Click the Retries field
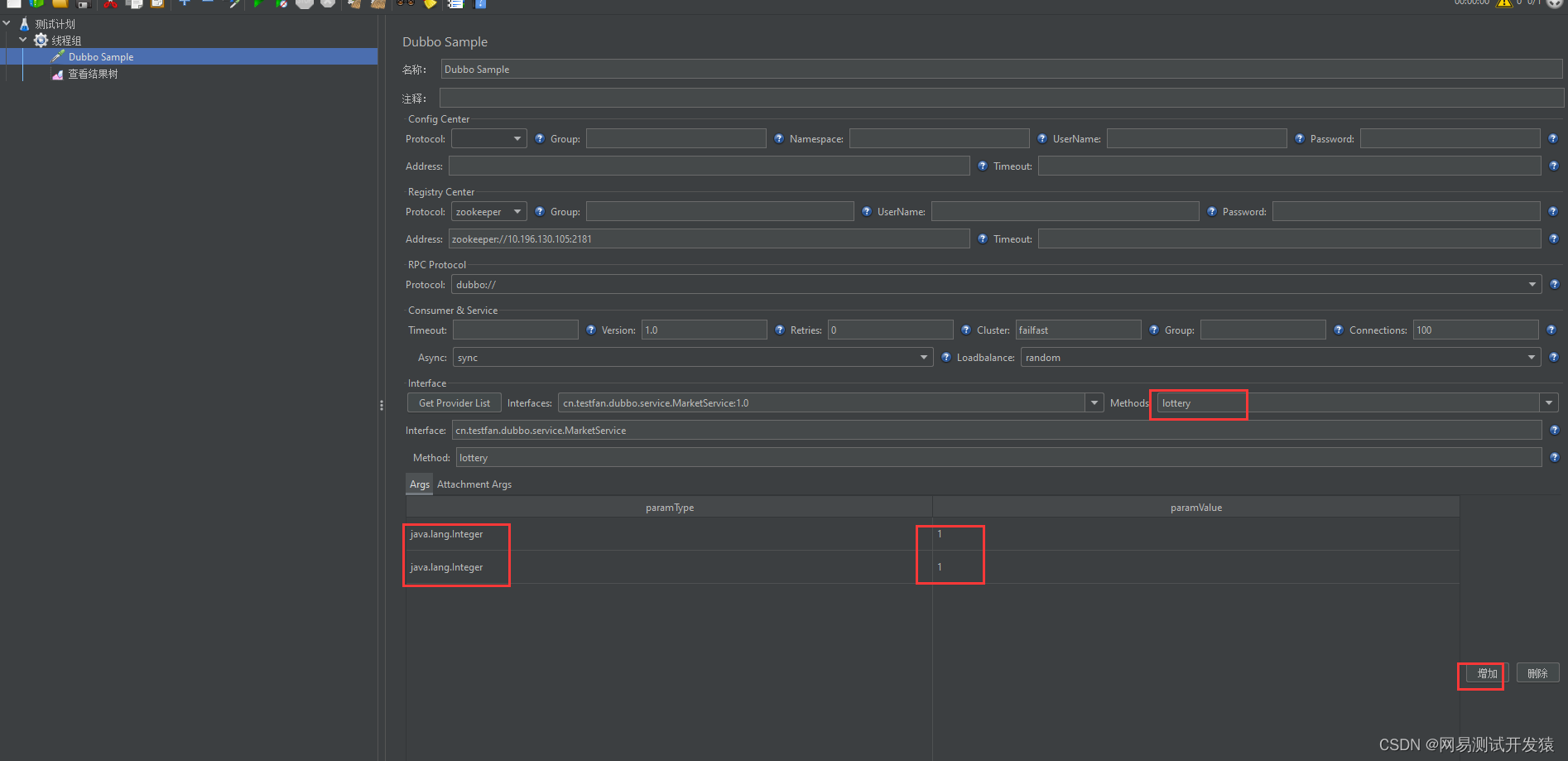Image resolution: width=1568 pixels, height=761 pixels. (x=891, y=330)
